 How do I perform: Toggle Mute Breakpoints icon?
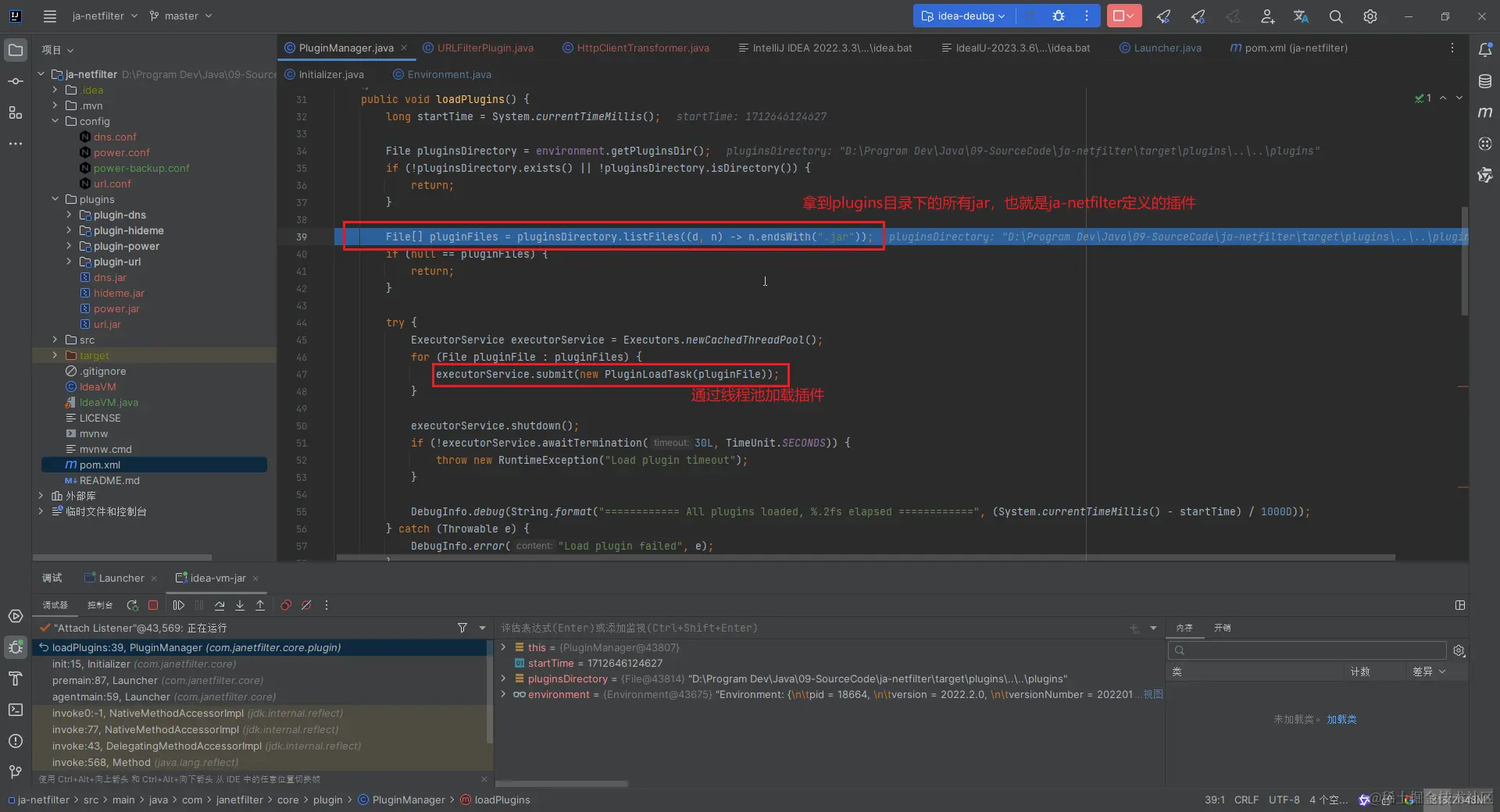click(x=306, y=605)
